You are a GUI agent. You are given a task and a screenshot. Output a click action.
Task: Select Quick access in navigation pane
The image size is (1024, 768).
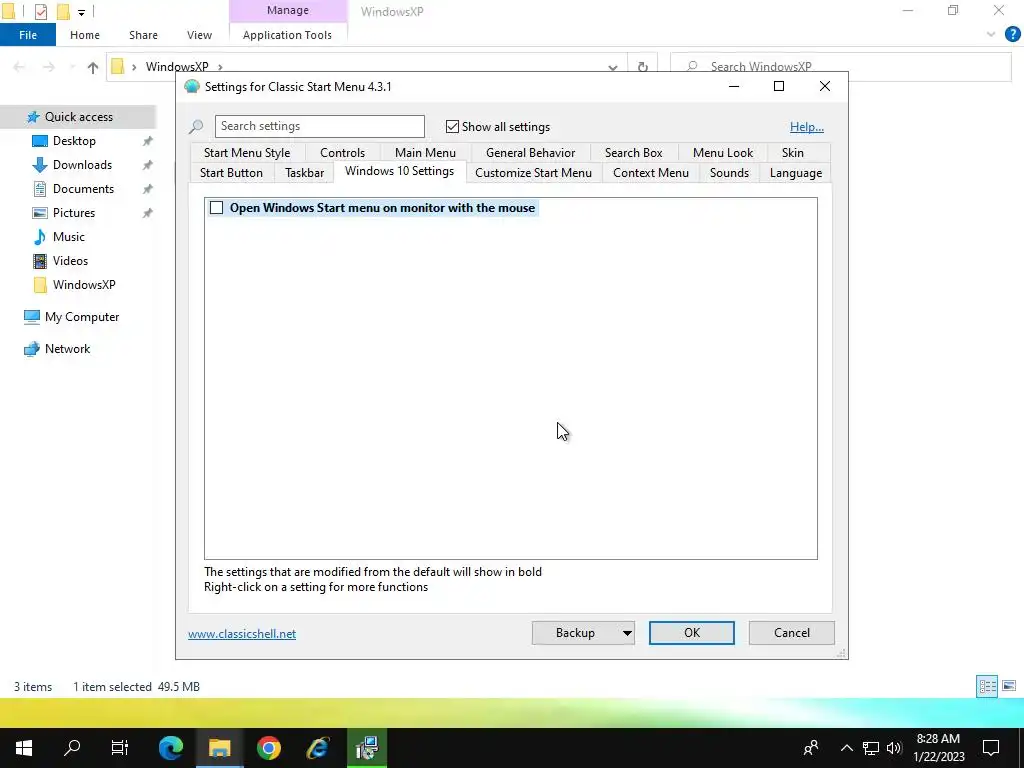point(78,117)
